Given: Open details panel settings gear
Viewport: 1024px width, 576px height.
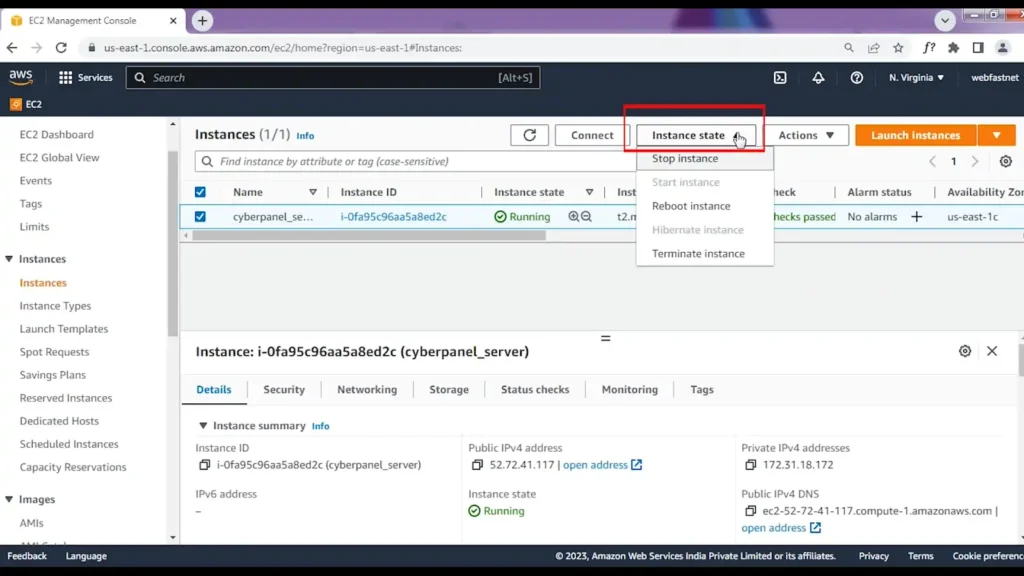Looking at the screenshot, I should click(965, 351).
